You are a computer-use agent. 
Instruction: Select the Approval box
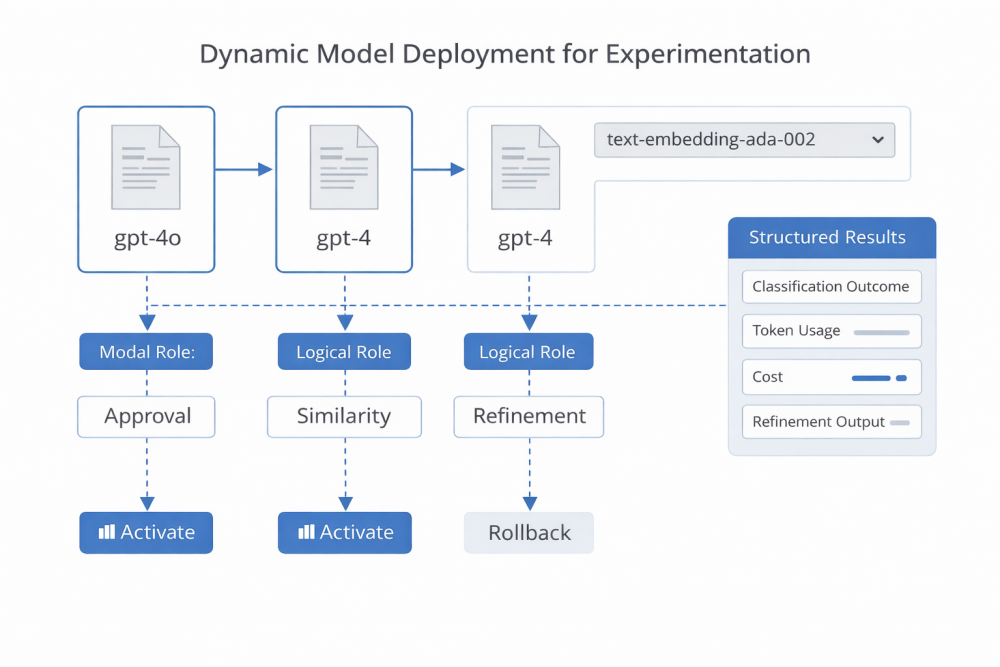point(146,416)
